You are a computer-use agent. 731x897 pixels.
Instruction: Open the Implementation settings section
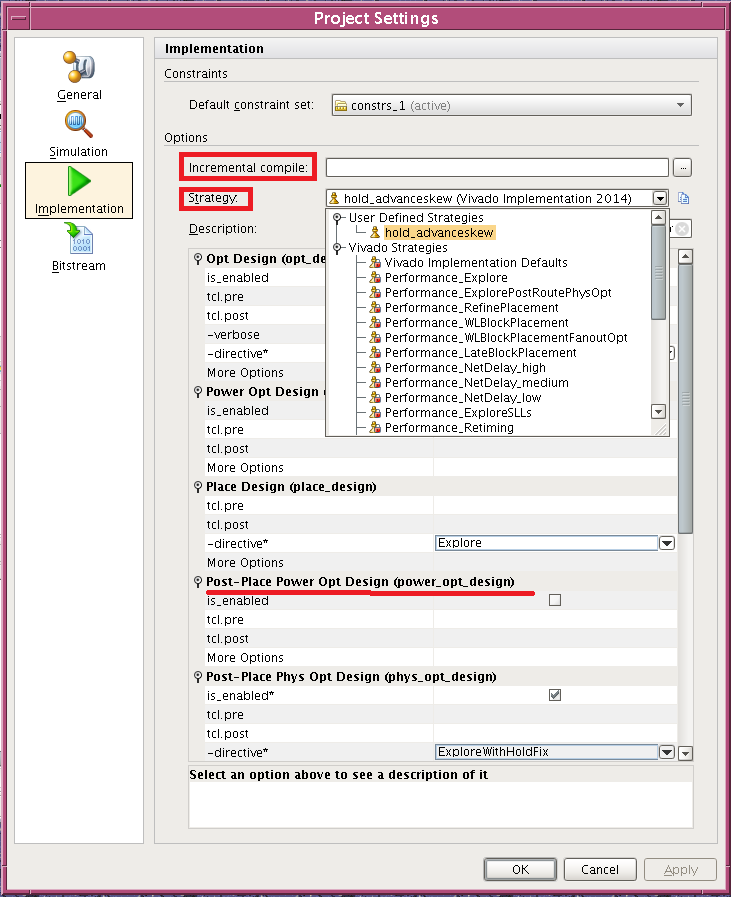pyautogui.click(x=79, y=189)
